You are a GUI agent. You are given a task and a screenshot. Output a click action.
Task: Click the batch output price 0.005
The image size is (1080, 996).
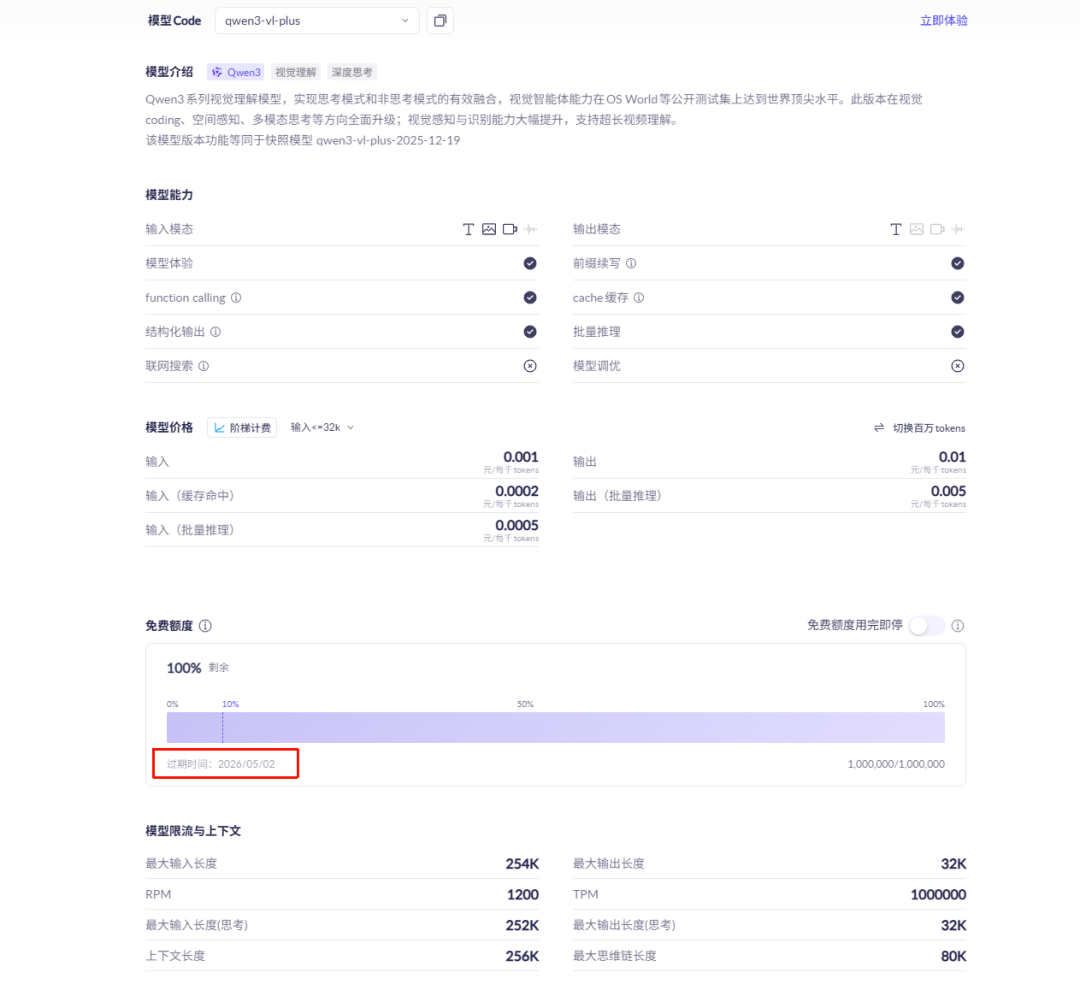(x=948, y=491)
